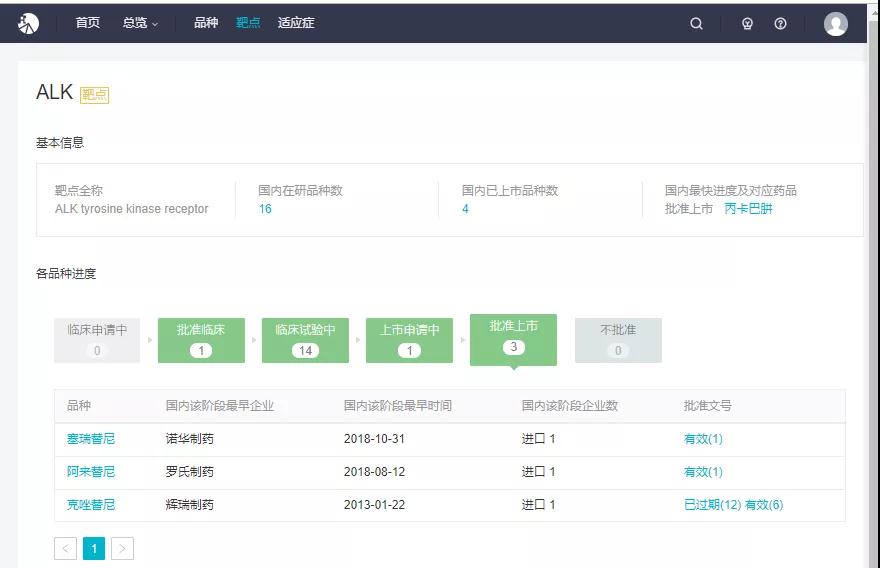
Task: Go to previous page arrow
Action: 66,548
